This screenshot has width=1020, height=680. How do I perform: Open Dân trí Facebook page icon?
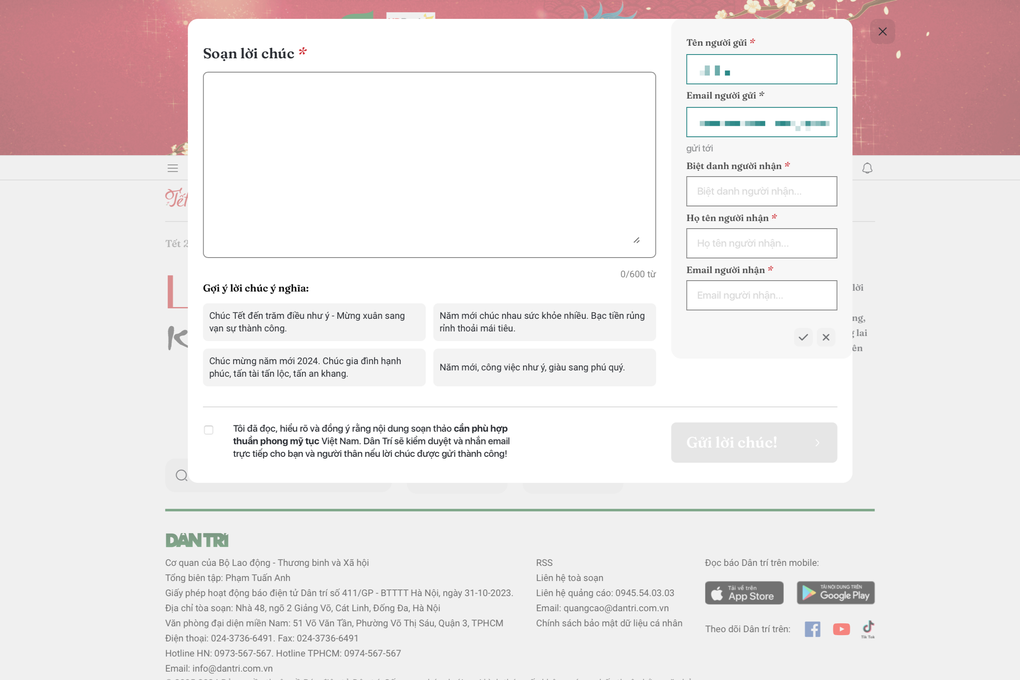pos(812,629)
